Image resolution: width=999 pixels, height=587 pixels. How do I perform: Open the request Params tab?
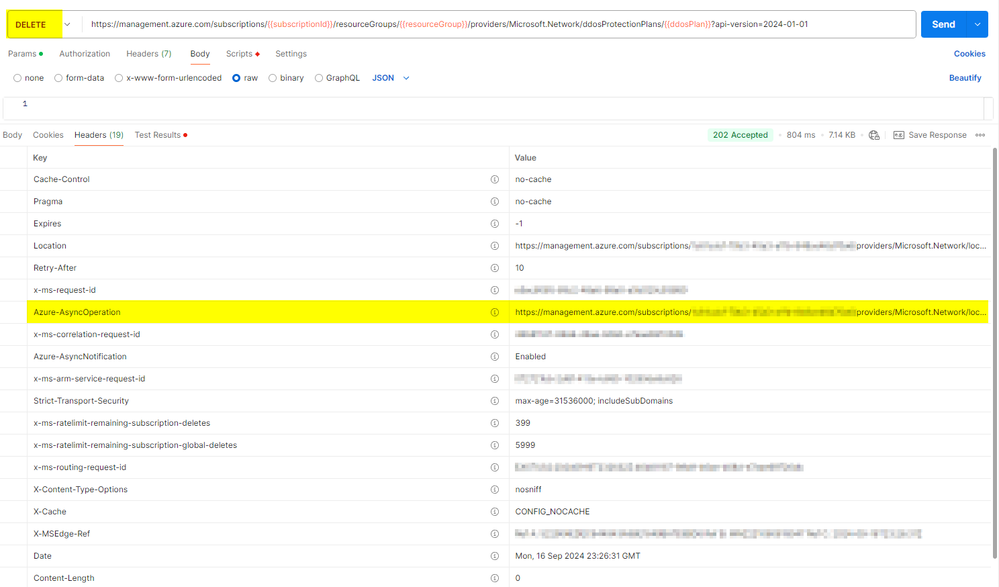(25, 54)
